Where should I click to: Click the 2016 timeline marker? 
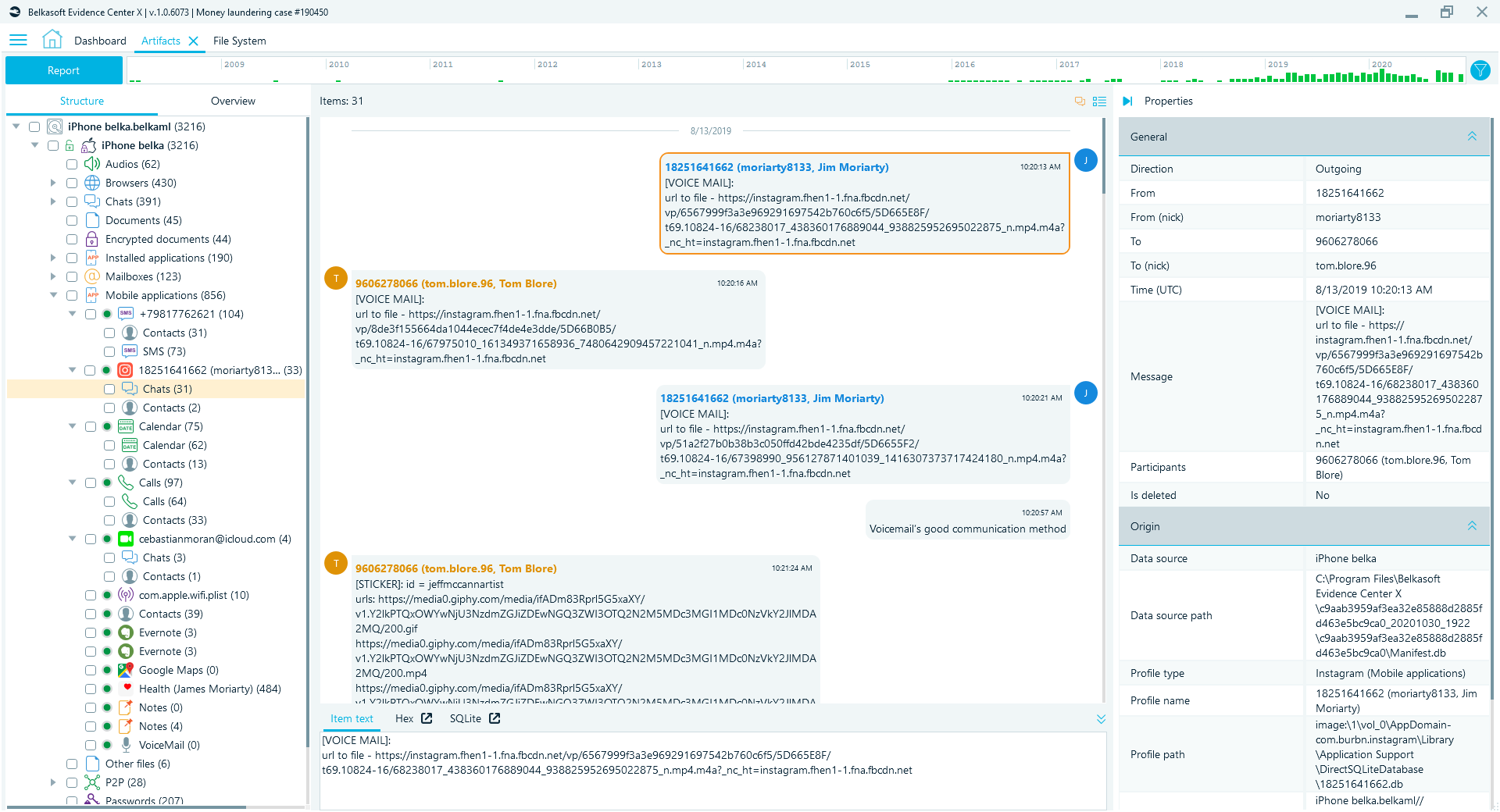coord(964,65)
